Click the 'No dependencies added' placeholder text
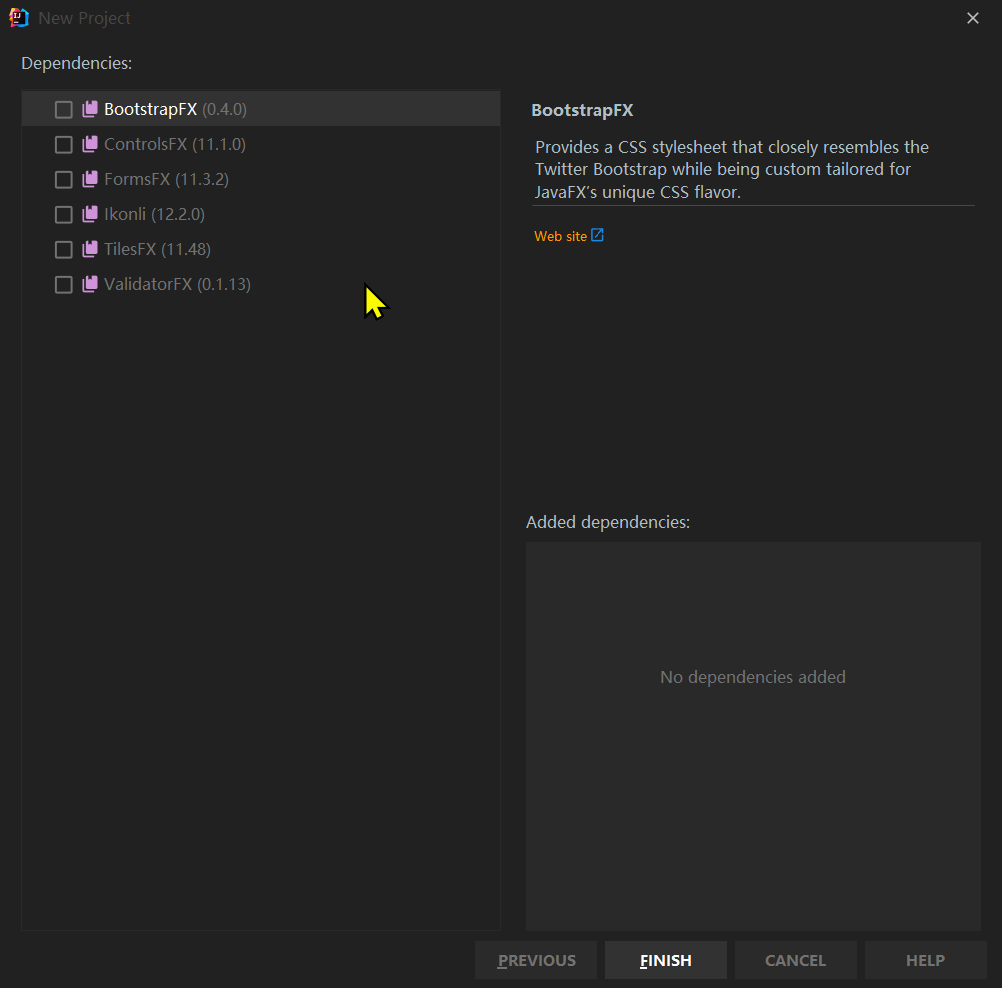1002x988 pixels. (x=753, y=677)
